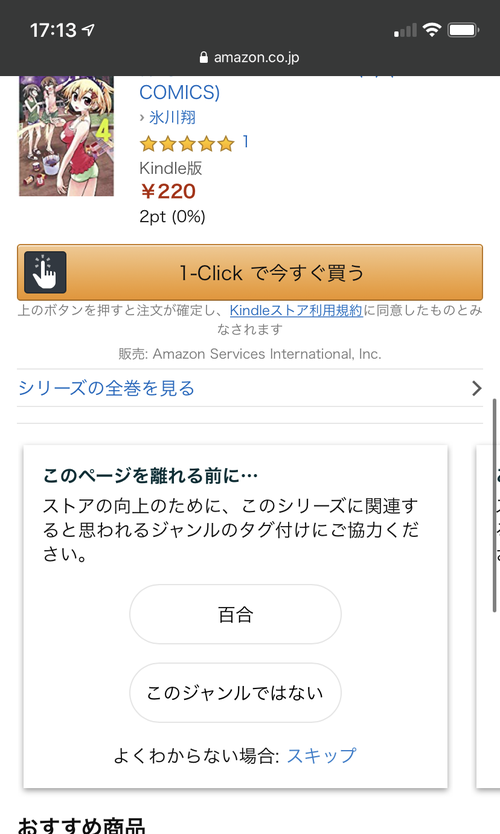This screenshot has width=500, height=834.
Task: Expand the chevron on シリーズの全巻を見る row
Action: click(x=477, y=388)
